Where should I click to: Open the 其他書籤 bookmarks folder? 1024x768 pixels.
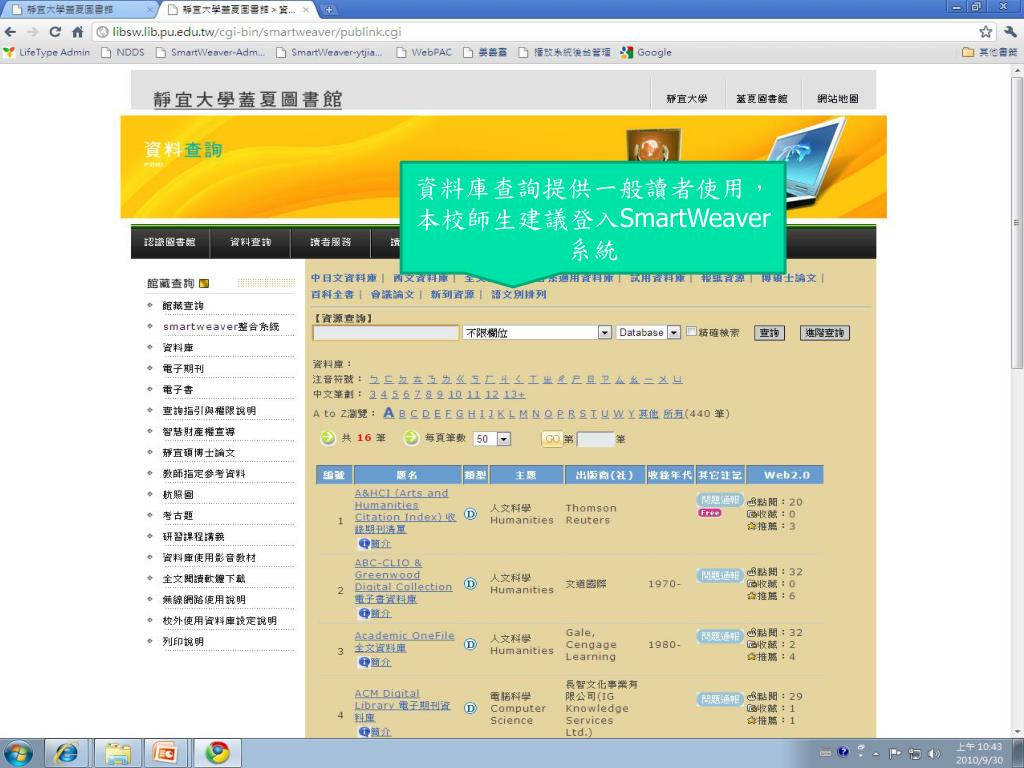[x=989, y=52]
